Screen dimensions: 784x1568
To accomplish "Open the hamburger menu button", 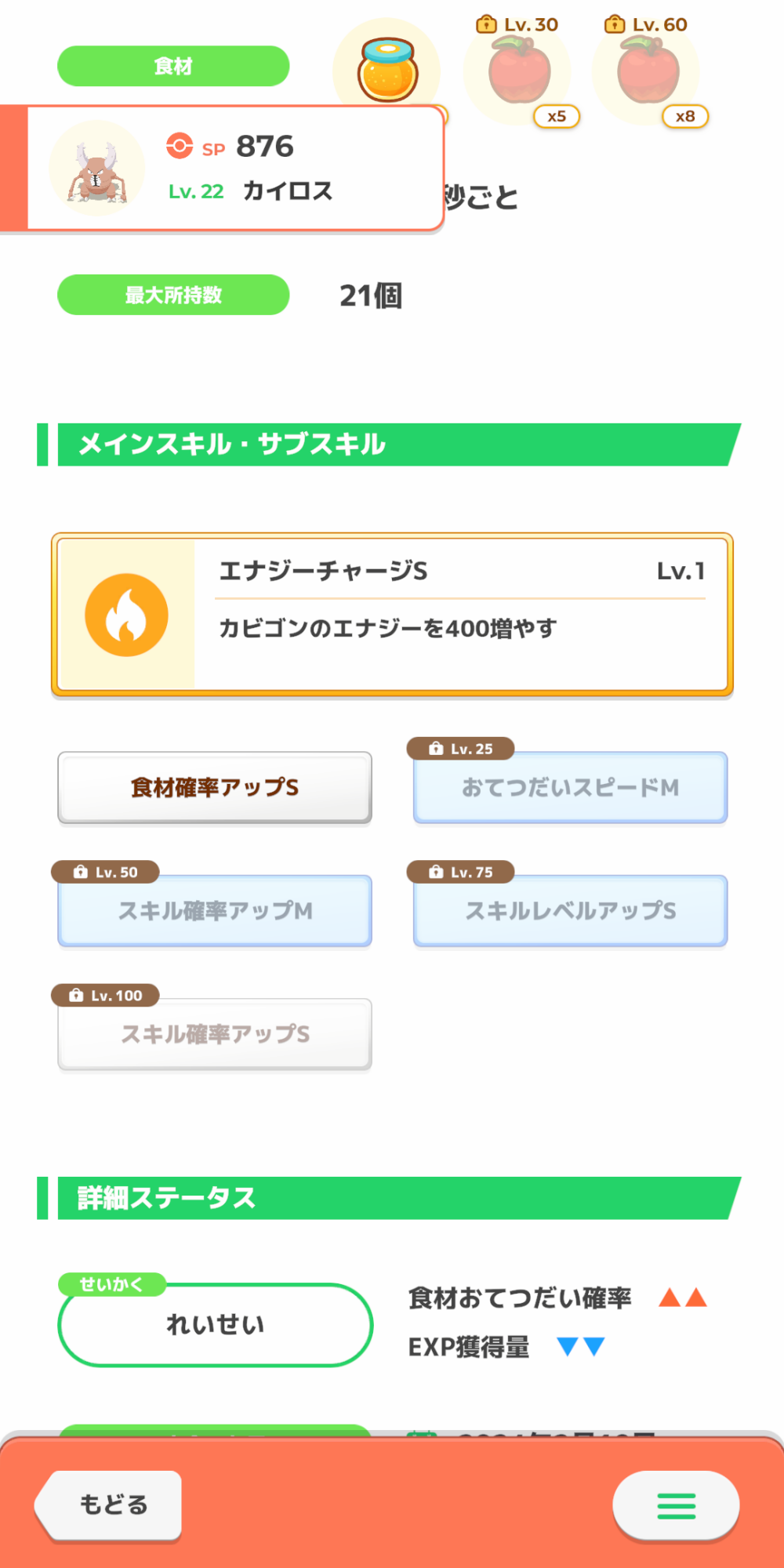I will (x=676, y=1505).
